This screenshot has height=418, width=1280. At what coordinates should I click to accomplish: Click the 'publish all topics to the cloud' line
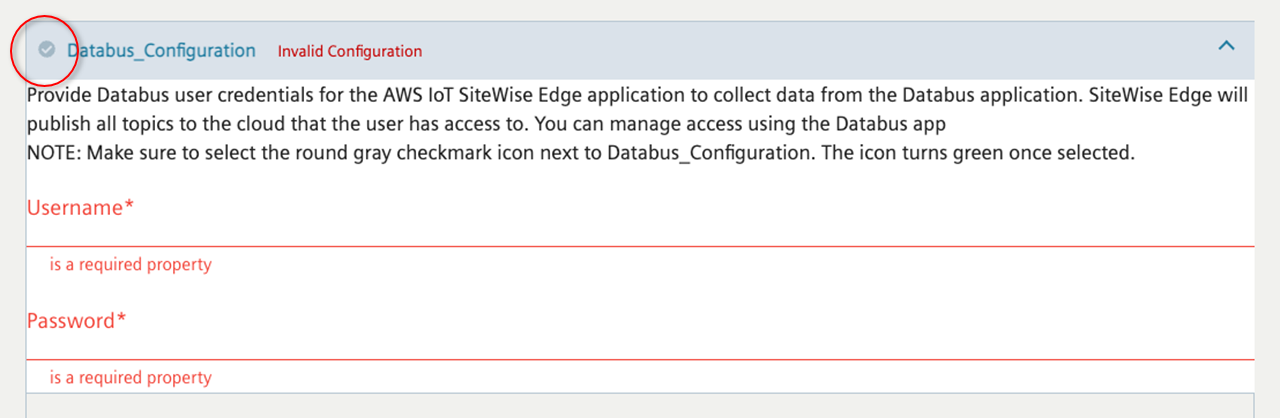(x=150, y=126)
